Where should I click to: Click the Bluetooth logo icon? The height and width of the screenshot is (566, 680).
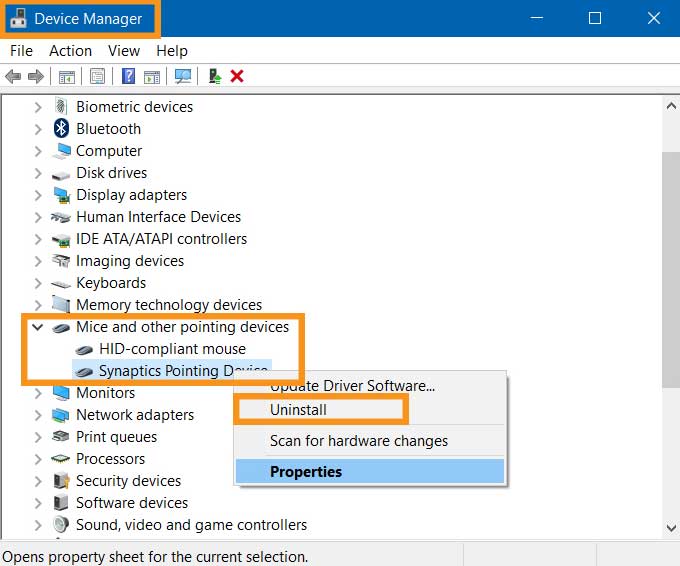tap(61, 128)
